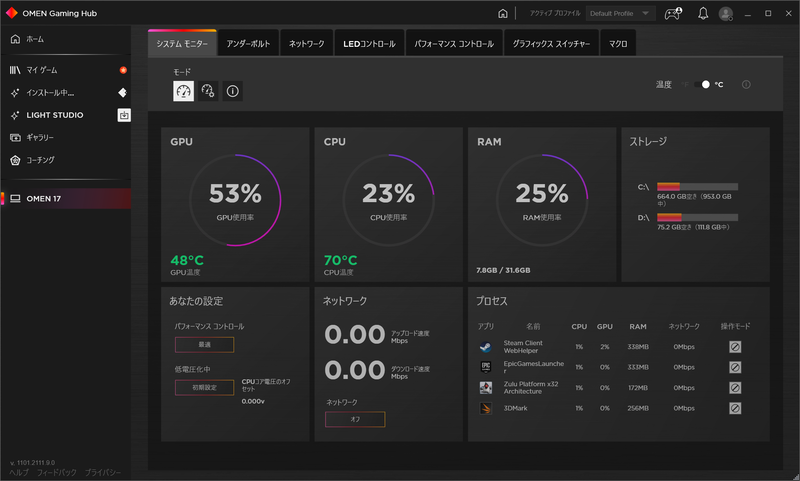Open the notifications bell

pos(703,13)
